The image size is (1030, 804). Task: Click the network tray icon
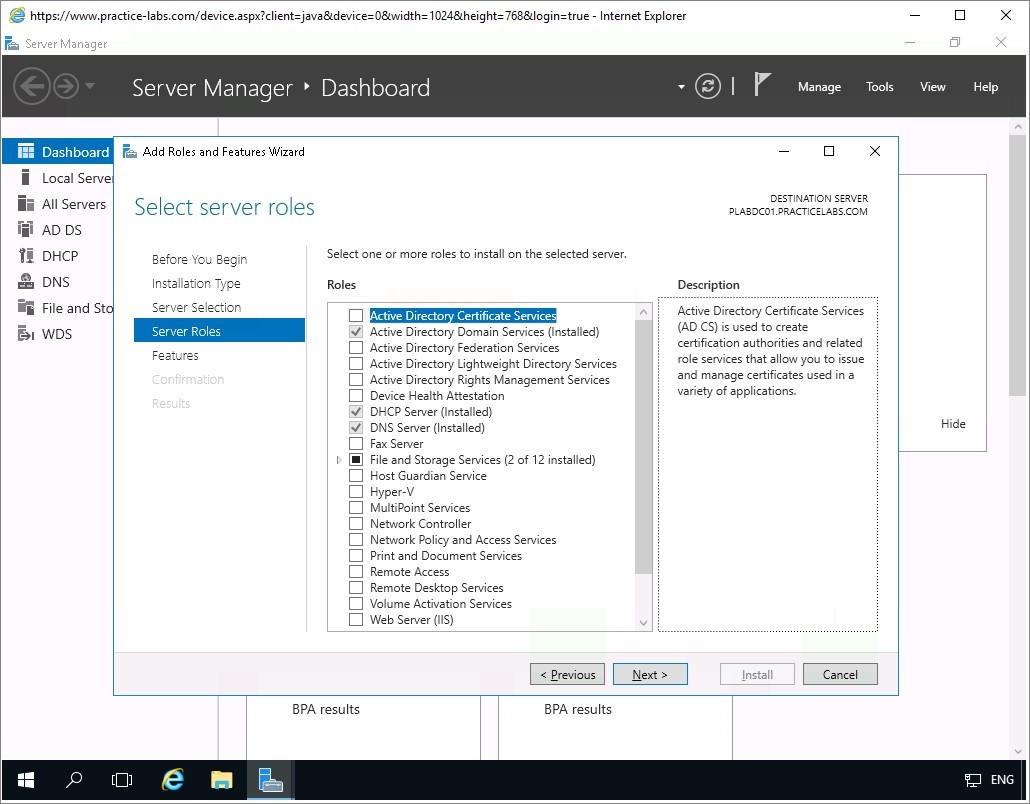point(972,780)
